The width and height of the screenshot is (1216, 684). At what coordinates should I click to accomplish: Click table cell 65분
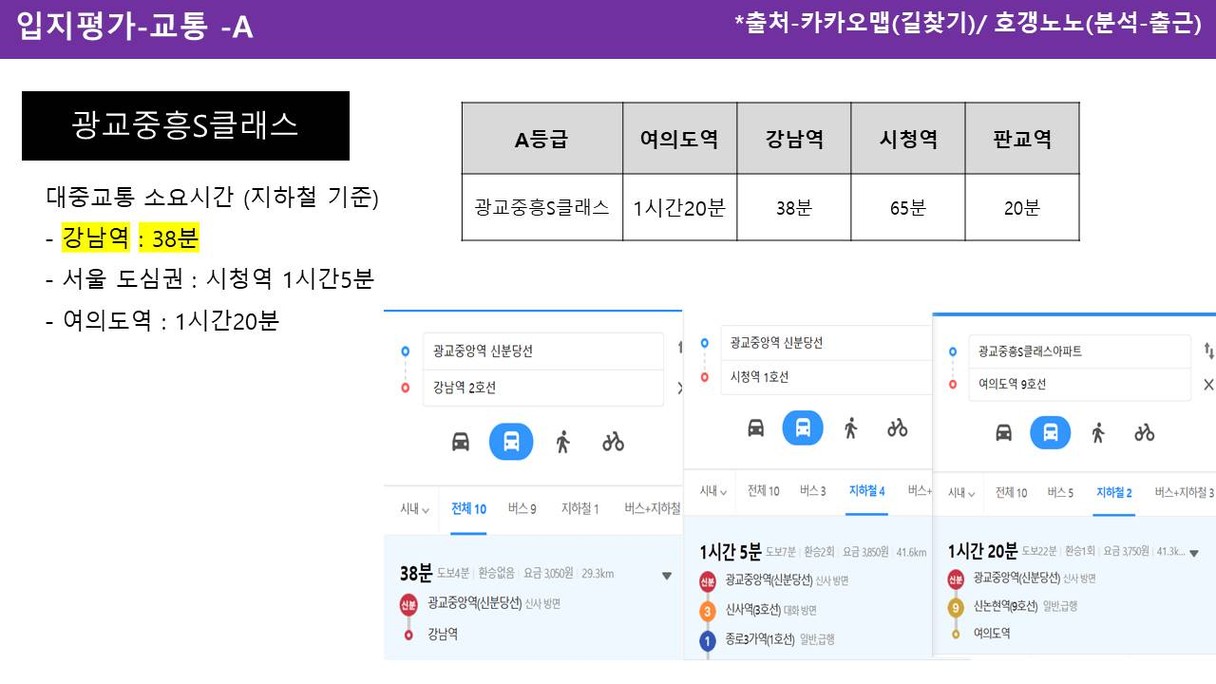pos(908,208)
